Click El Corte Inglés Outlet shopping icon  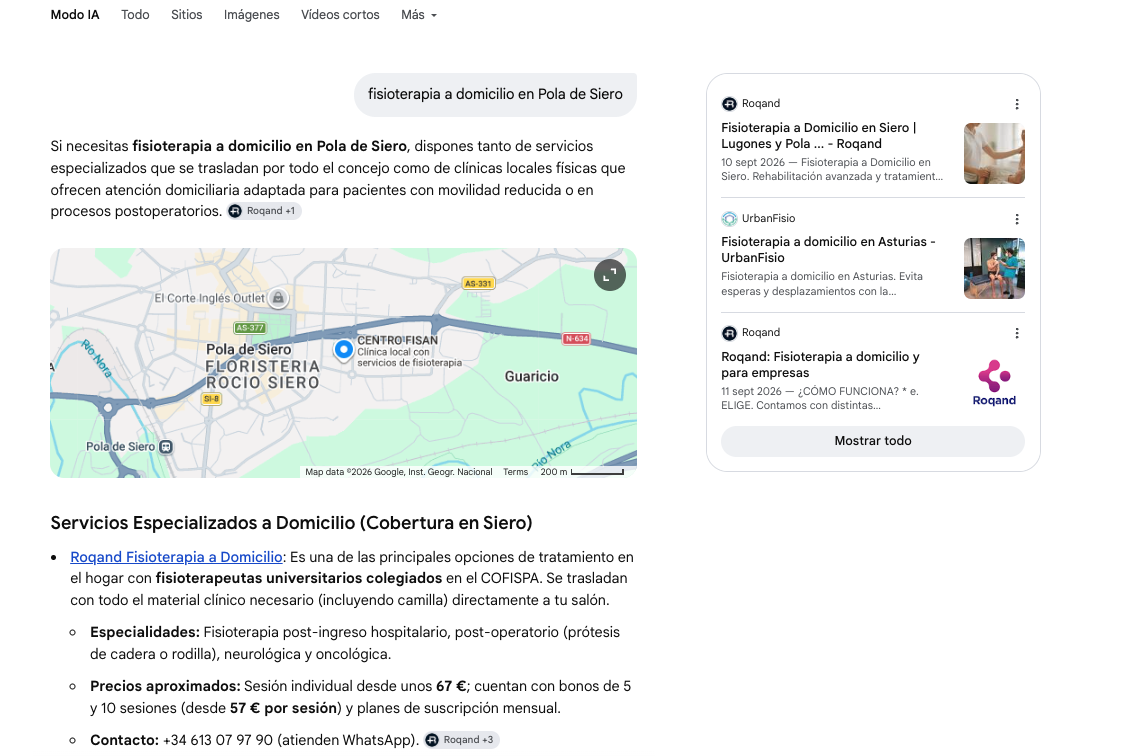[277, 298]
